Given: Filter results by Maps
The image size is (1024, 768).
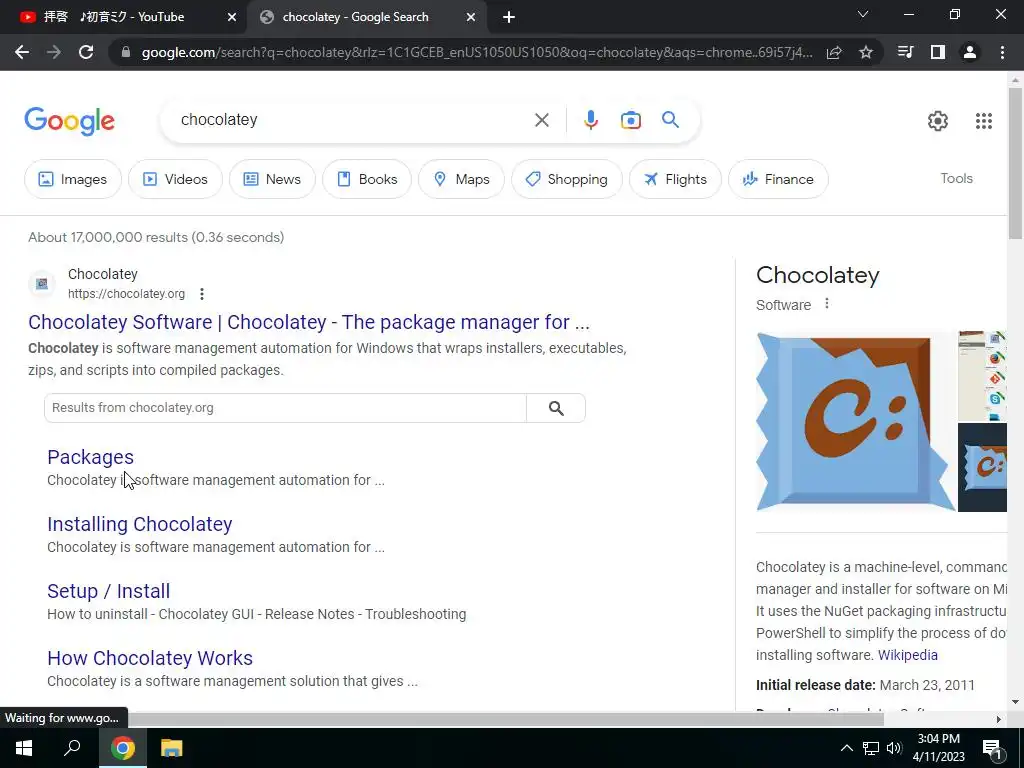Looking at the screenshot, I should (461, 179).
